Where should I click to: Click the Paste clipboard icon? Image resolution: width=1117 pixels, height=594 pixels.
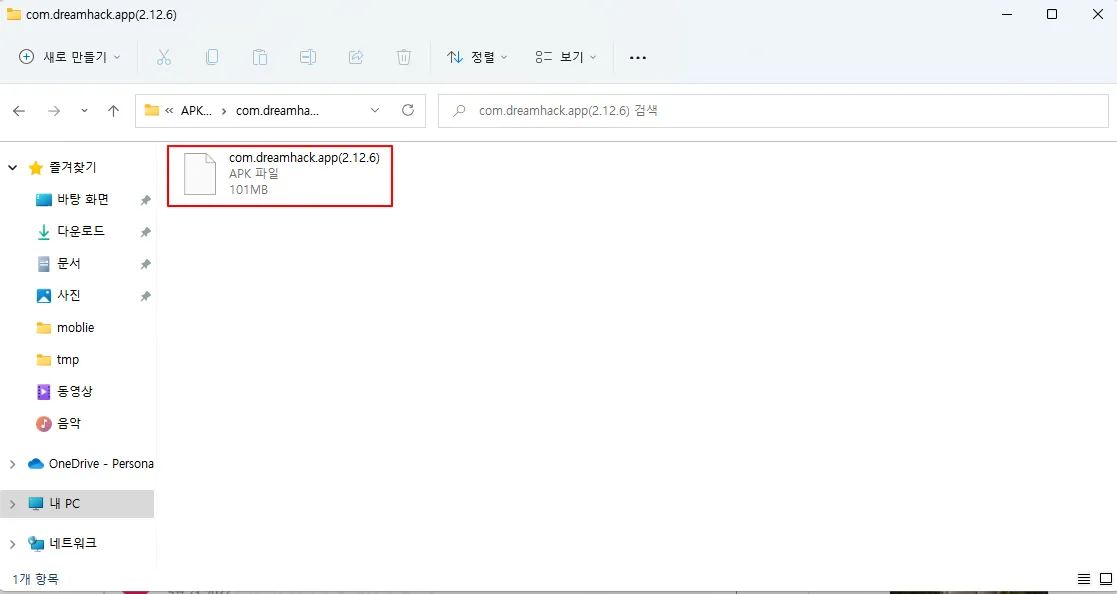[x=260, y=57]
